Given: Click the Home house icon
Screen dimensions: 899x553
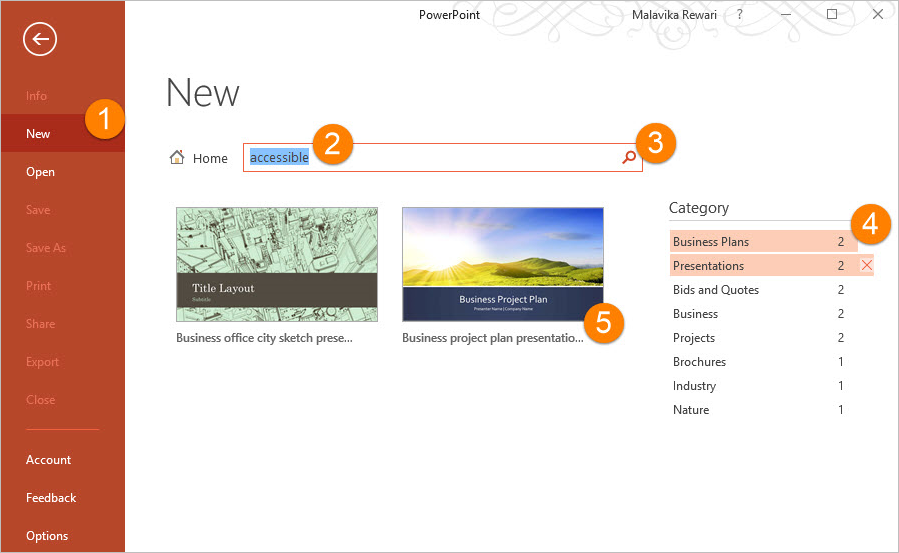Looking at the screenshot, I should click(x=177, y=157).
